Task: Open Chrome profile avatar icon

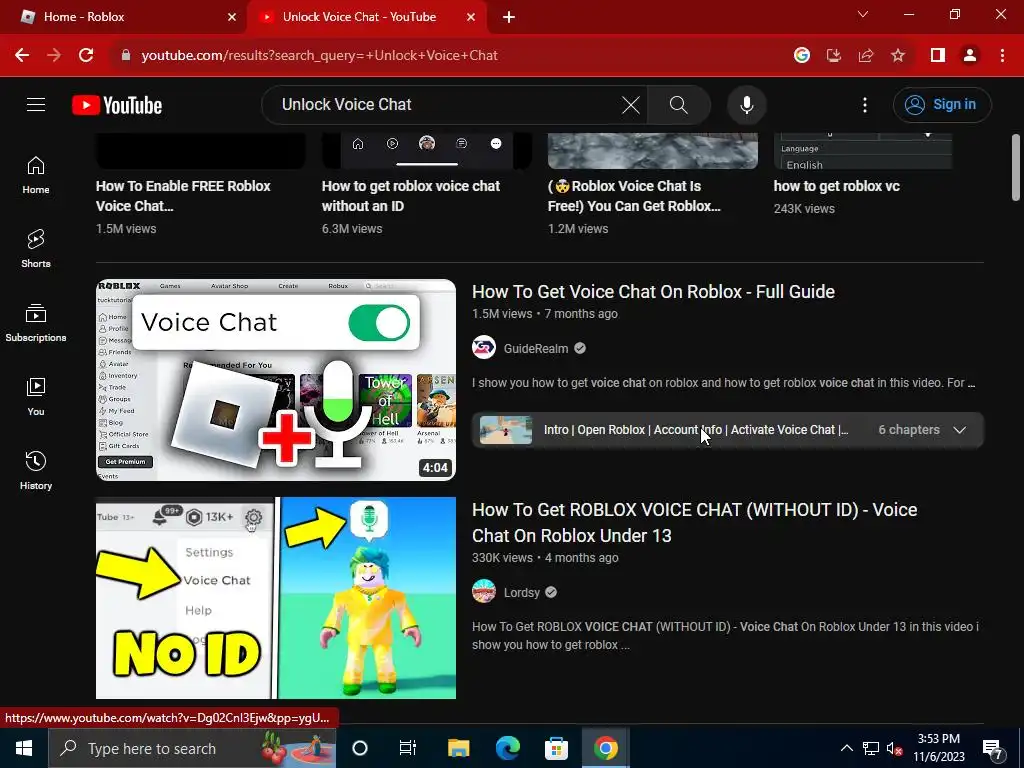Action: click(x=970, y=56)
